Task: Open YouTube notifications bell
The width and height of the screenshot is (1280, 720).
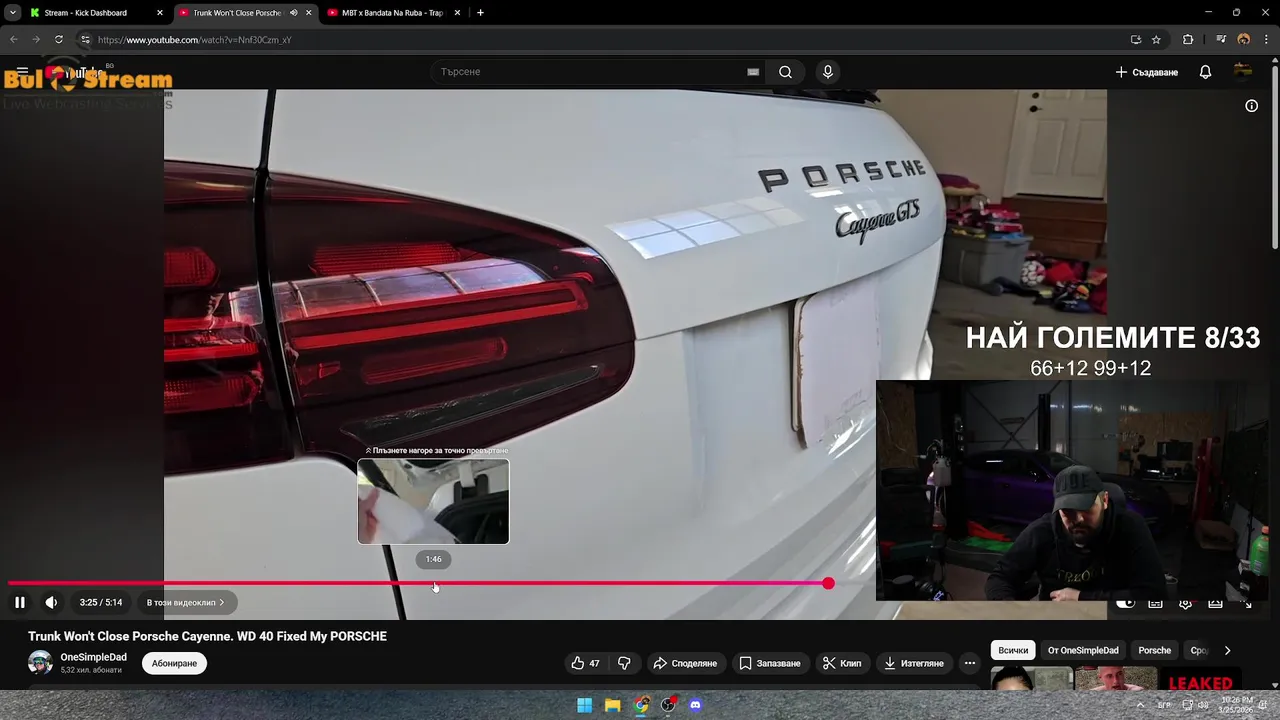Action: 1205,72
